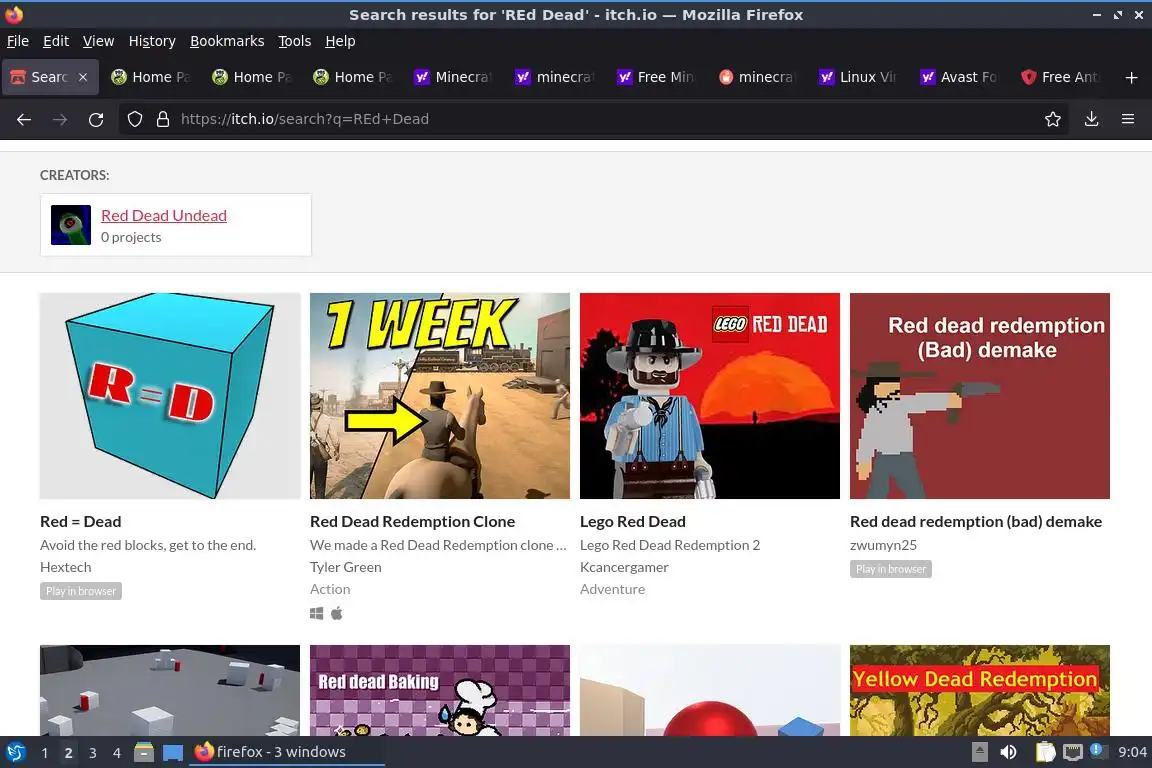
Task: Open the History menu
Action: (x=152, y=41)
